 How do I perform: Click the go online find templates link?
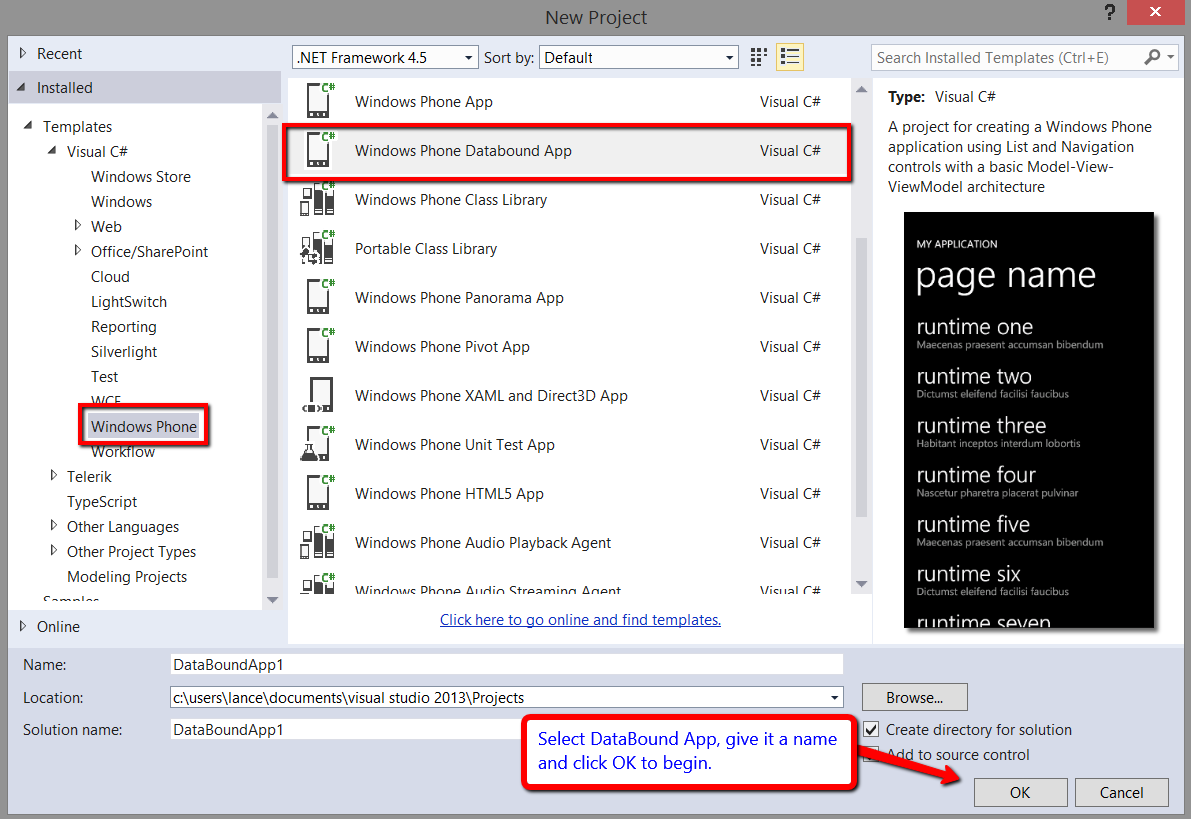coord(580,620)
